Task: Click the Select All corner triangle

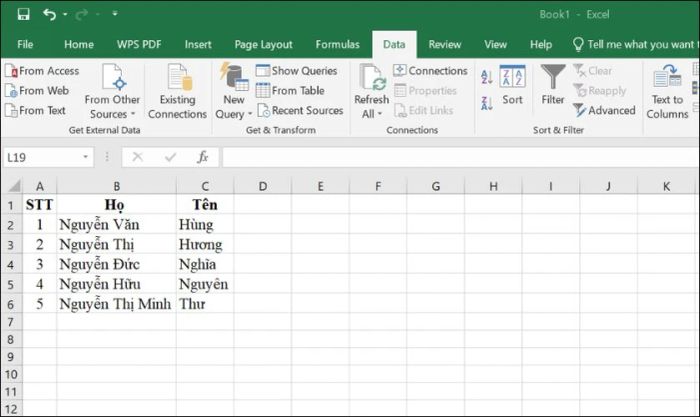Action: 13,186
